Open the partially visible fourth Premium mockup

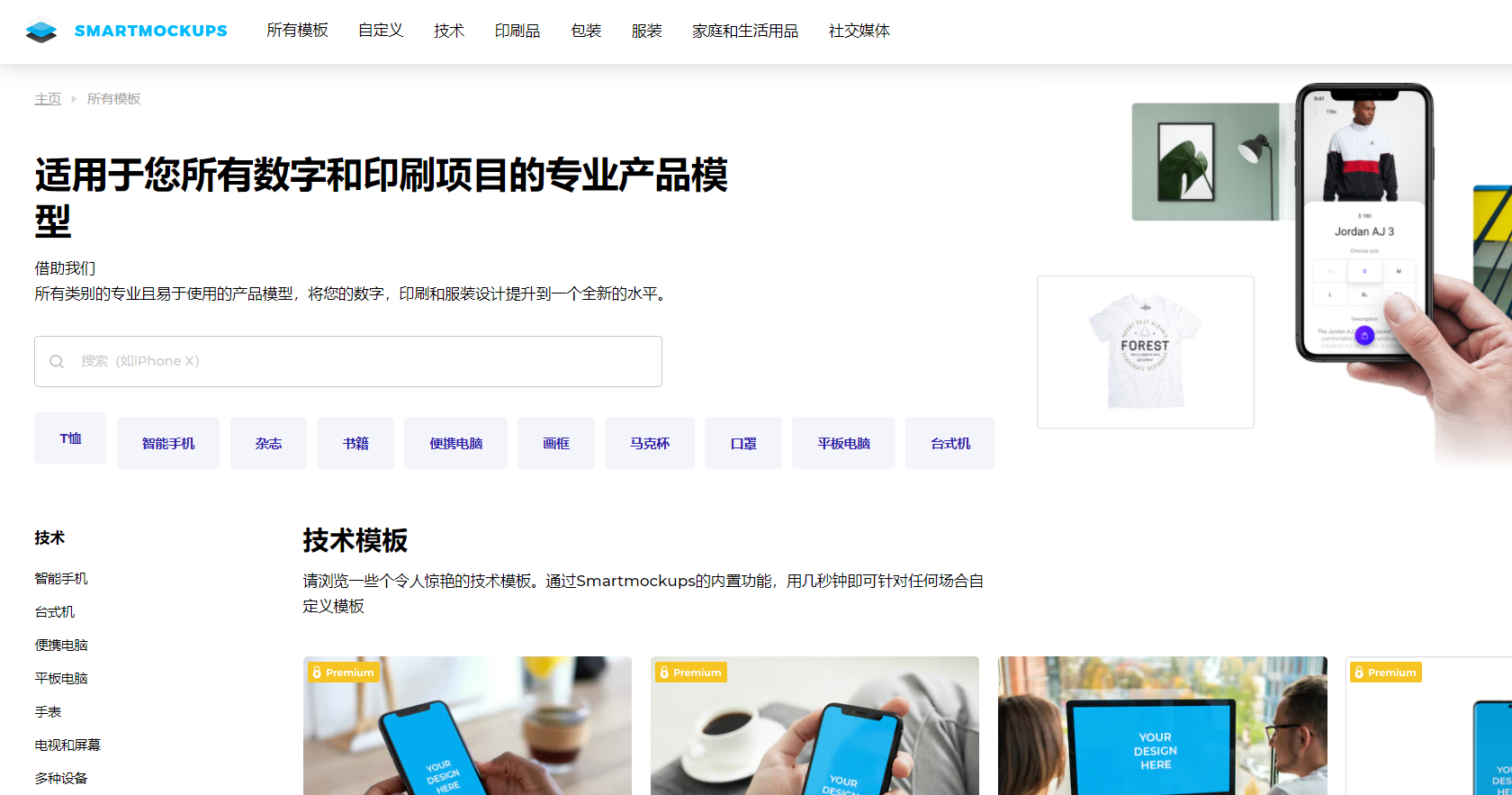[1428, 726]
